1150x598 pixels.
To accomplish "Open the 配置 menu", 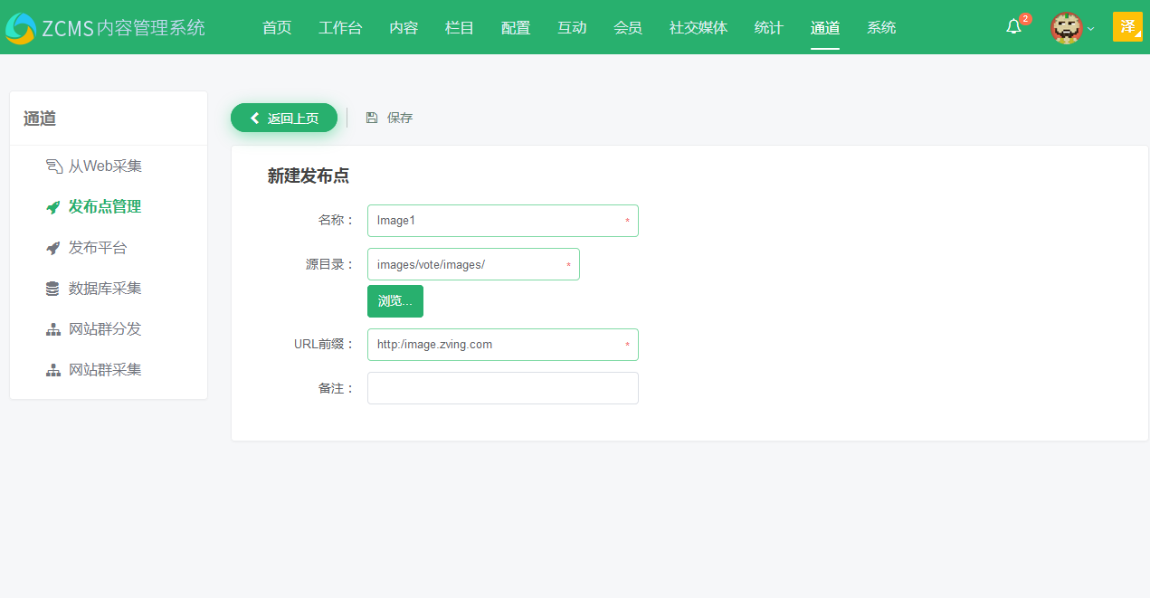I will pyautogui.click(x=515, y=28).
